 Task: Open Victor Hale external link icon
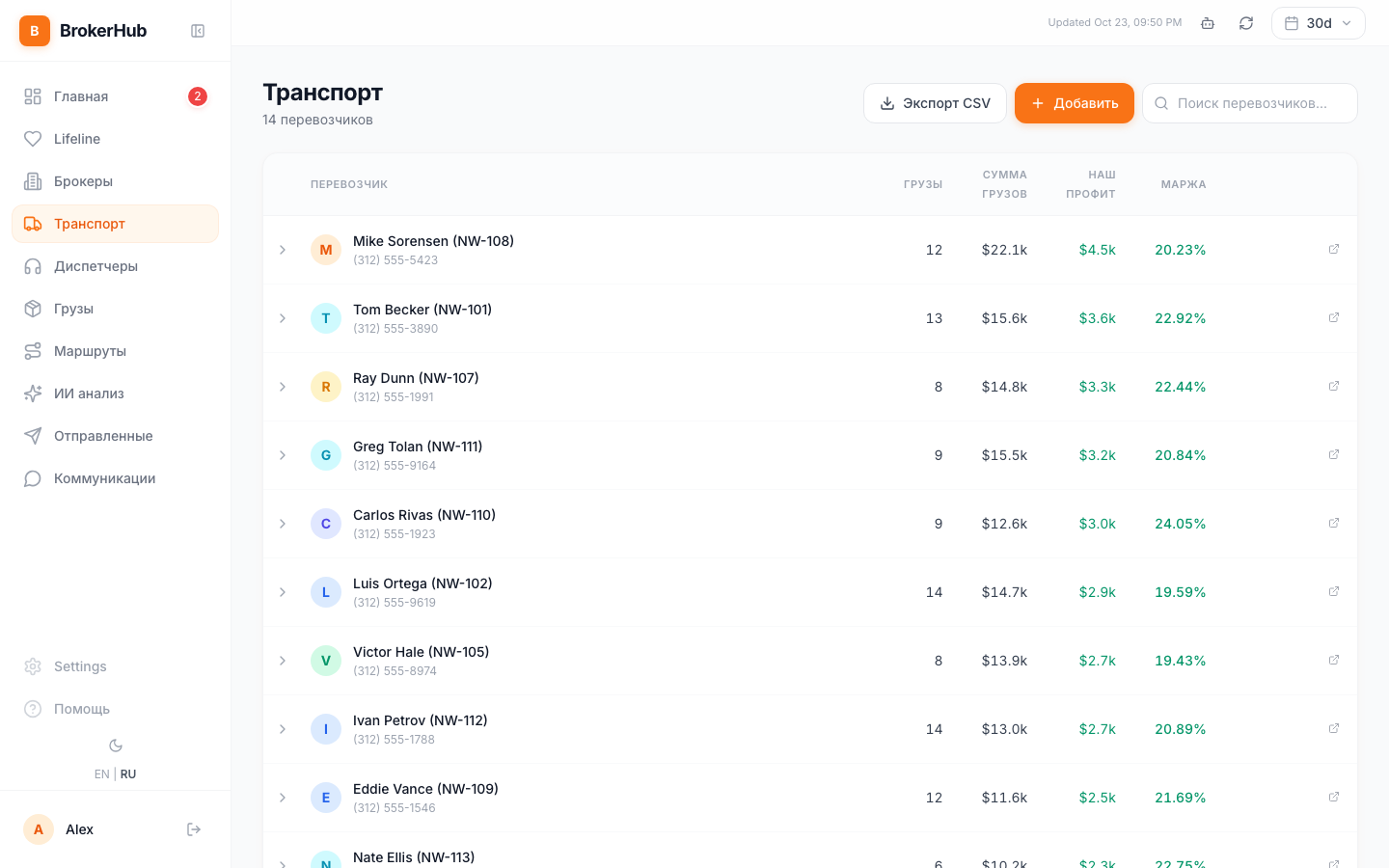1334,660
